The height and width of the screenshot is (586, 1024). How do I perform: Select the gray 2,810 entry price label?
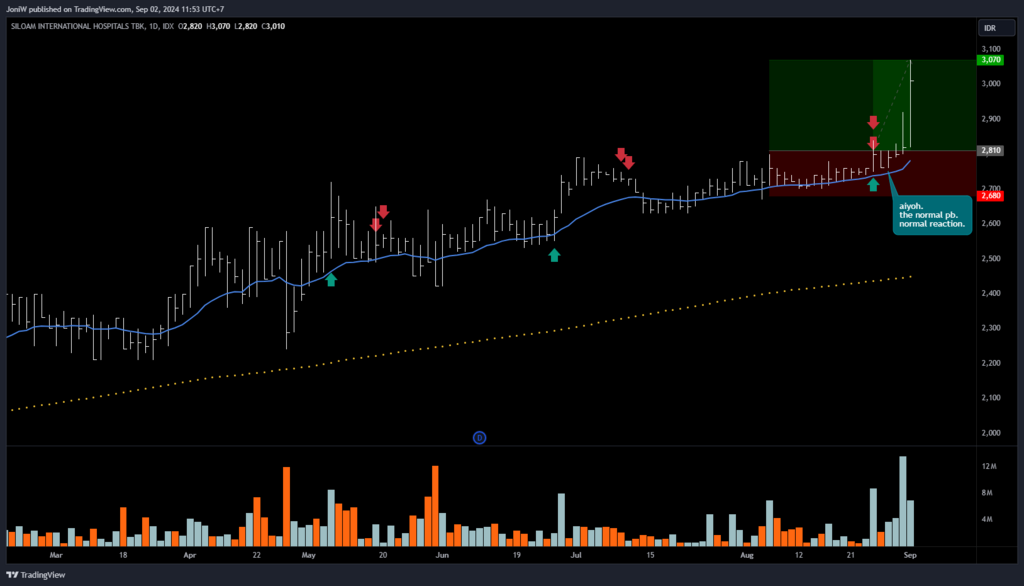991,150
